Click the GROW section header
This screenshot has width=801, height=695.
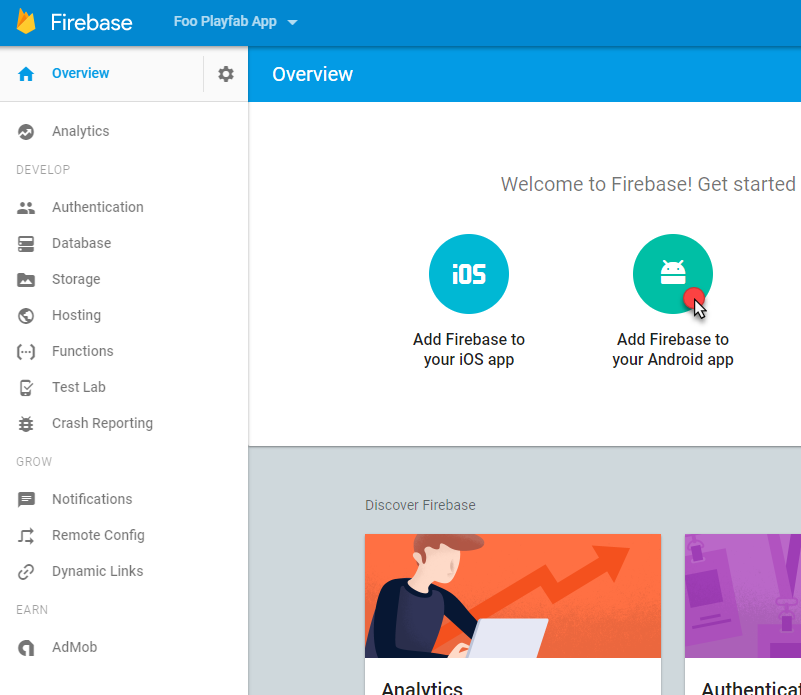(x=34, y=461)
